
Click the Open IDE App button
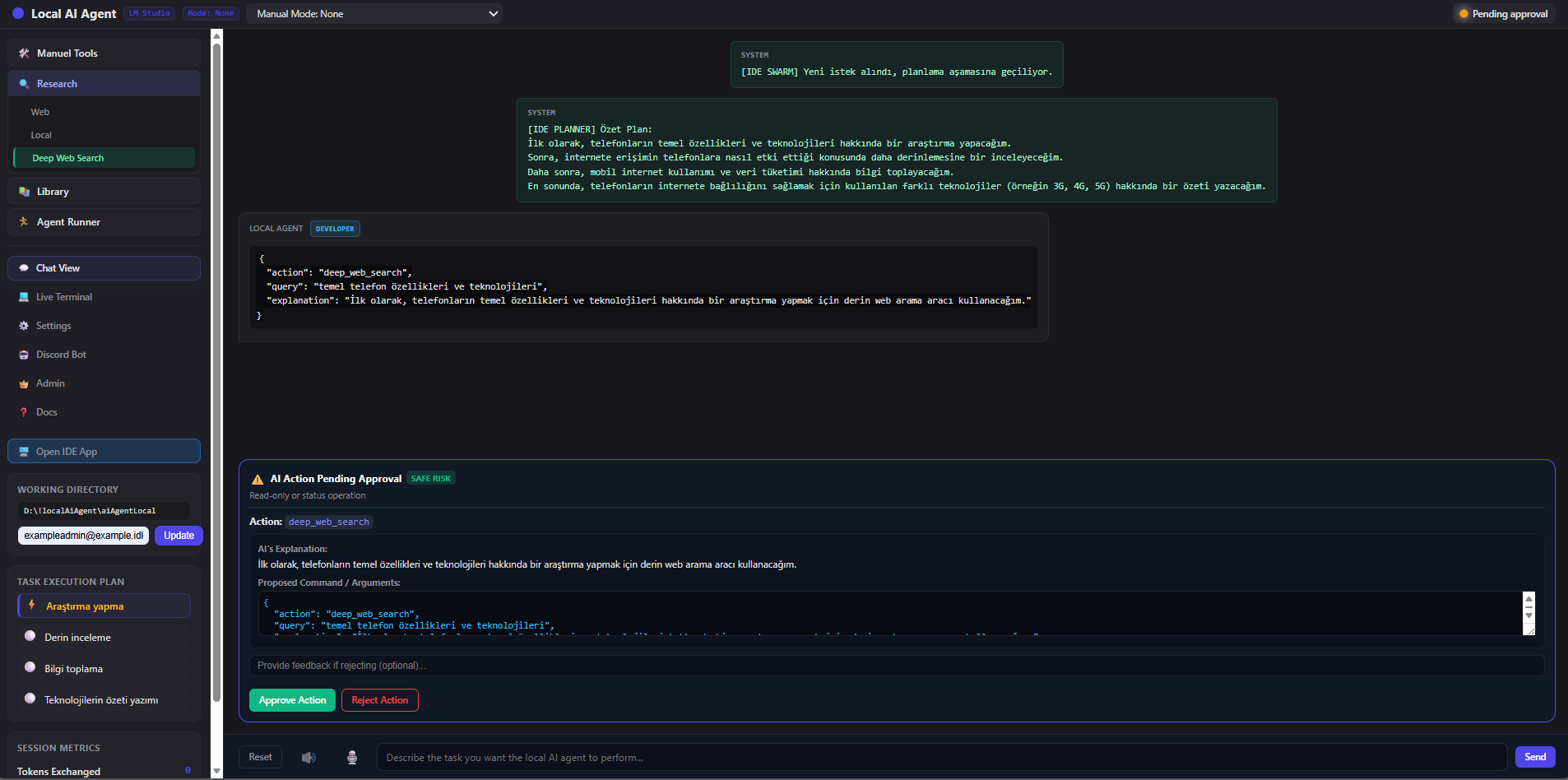[x=104, y=452]
